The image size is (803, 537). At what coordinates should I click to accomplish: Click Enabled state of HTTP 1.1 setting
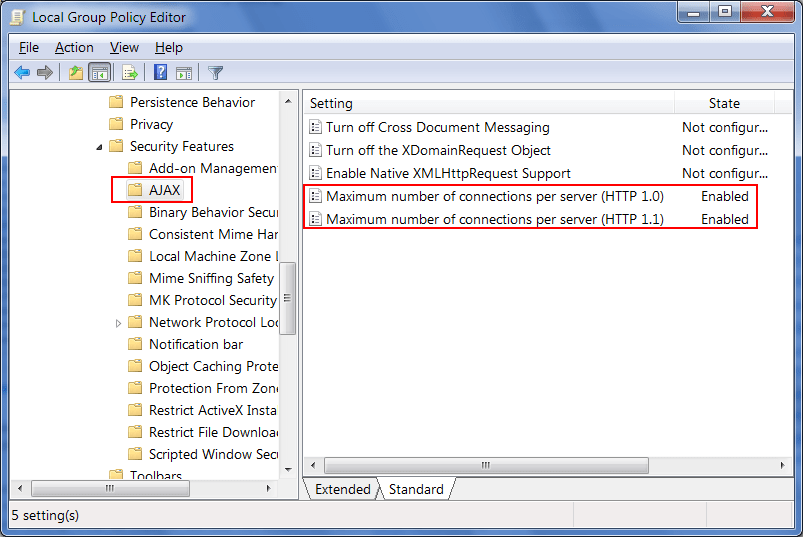pos(725,219)
